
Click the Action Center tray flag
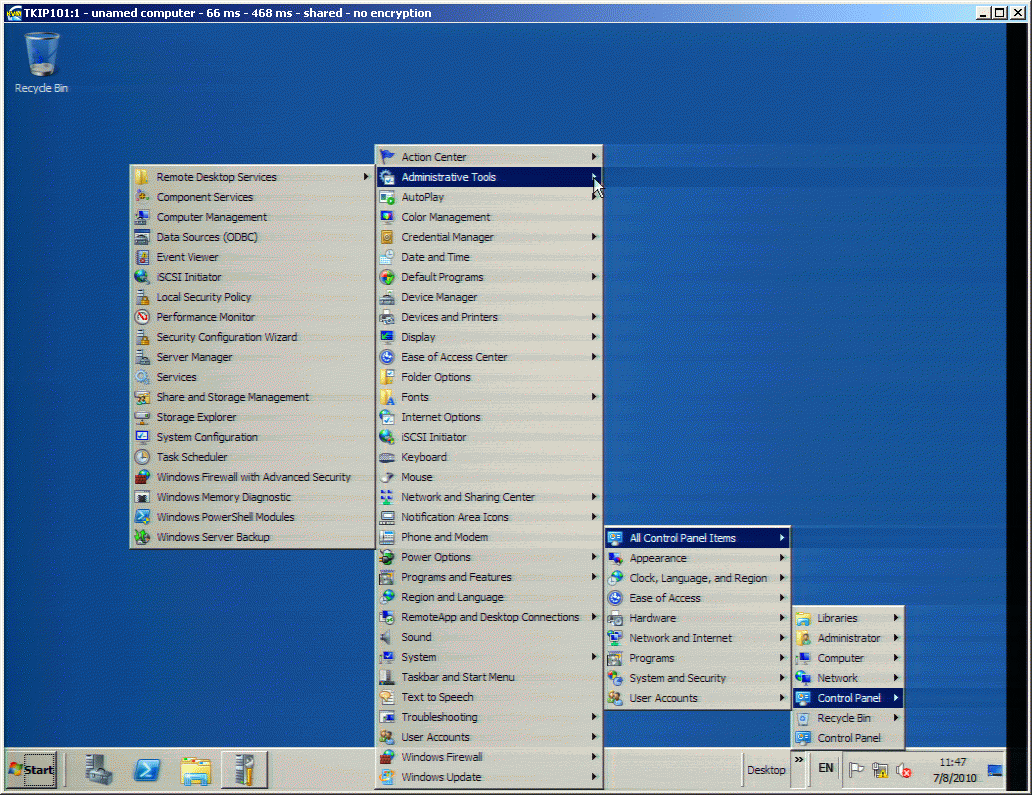856,770
